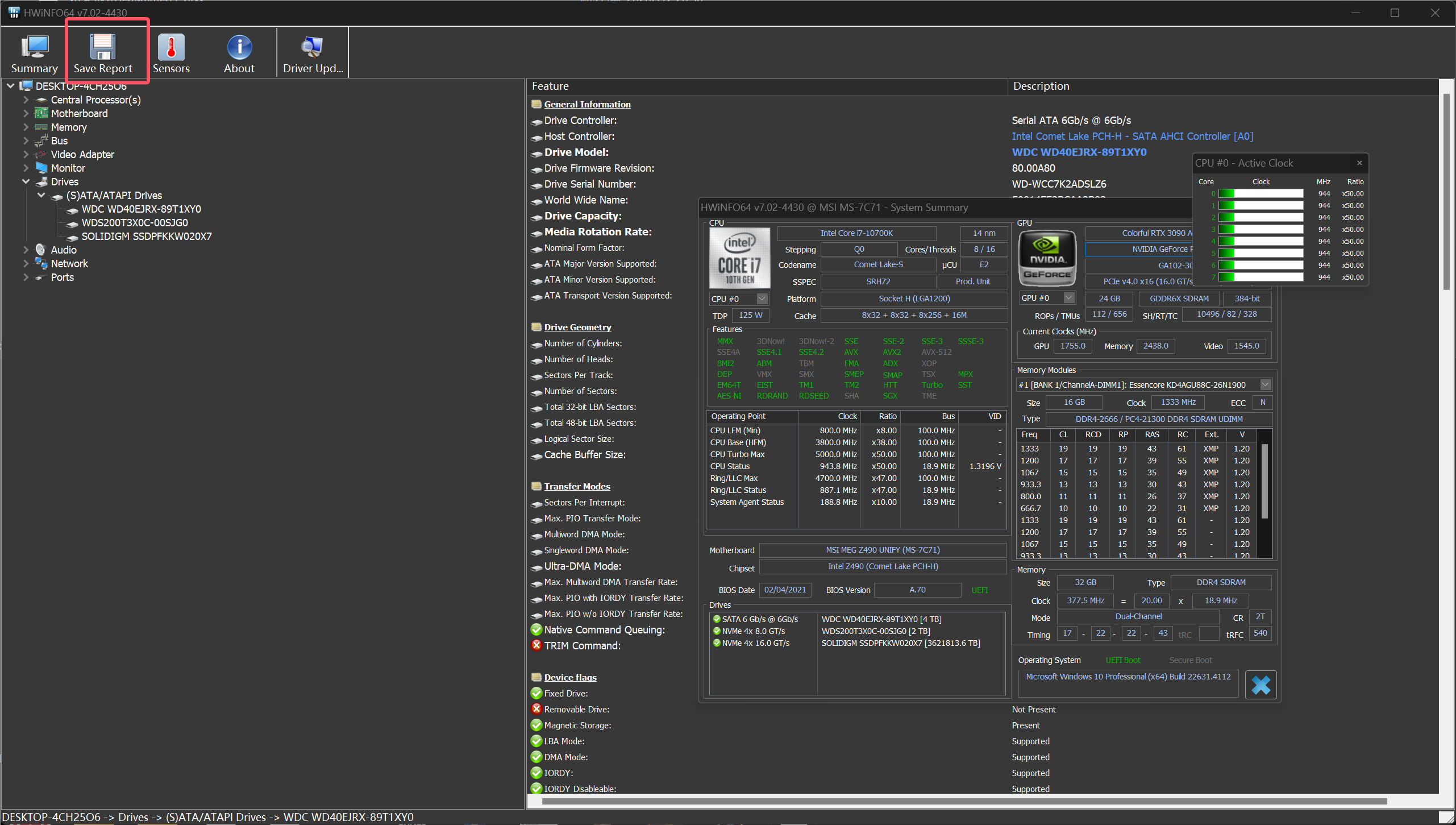The height and width of the screenshot is (825, 1456).
Task: Click the Motherboard tree icon
Action: coord(41,113)
